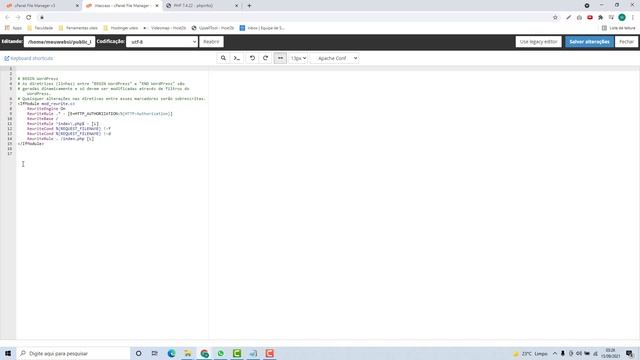The height and width of the screenshot is (360, 640).
Task: Click the pencil extension icon
Action: [x=569, y=17]
